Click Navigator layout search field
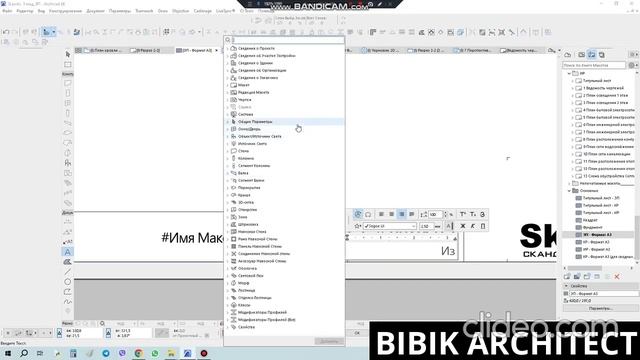The image size is (640, 360). (x=594, y=65)
